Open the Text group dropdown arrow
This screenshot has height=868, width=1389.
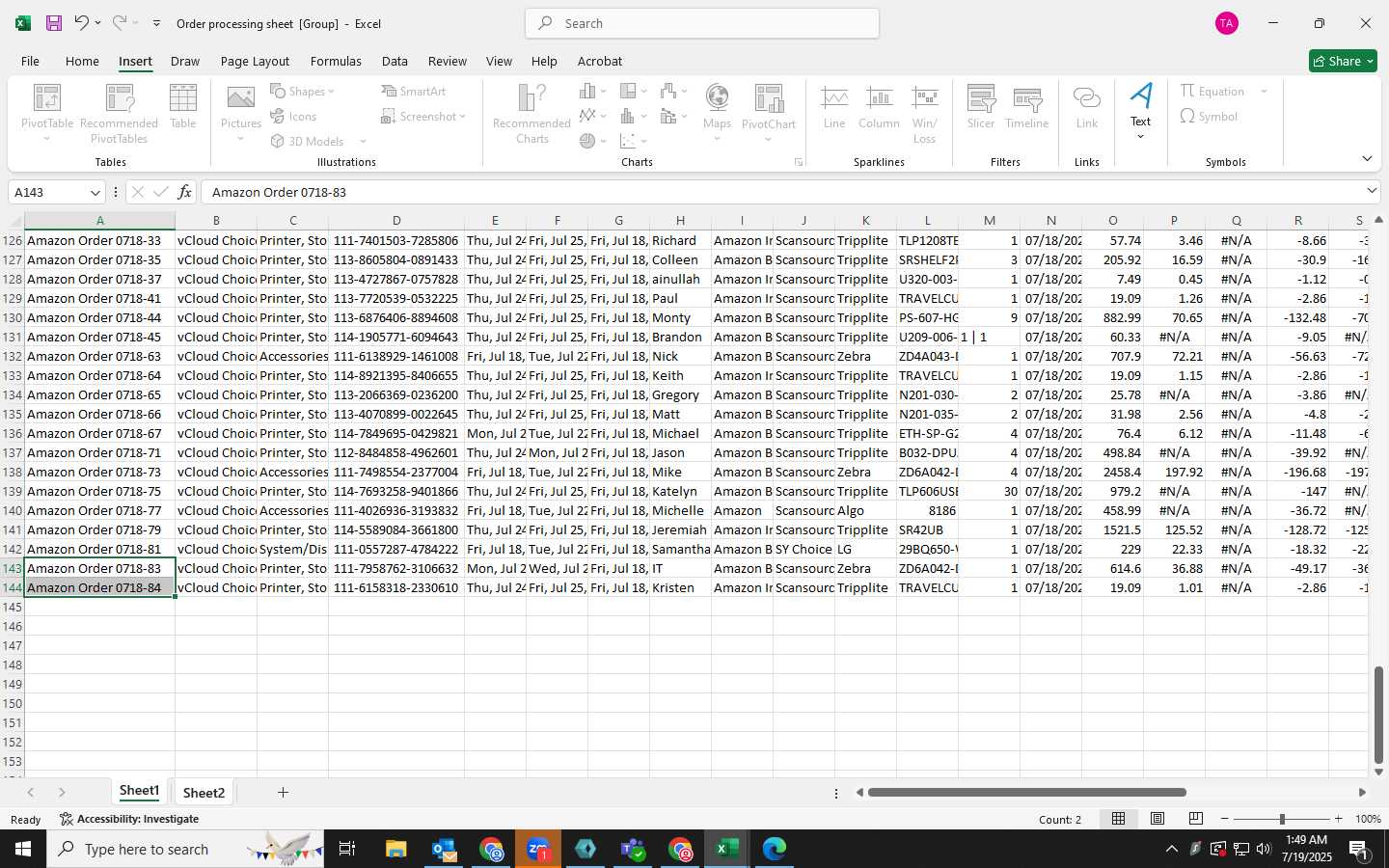pos(1140,137)
